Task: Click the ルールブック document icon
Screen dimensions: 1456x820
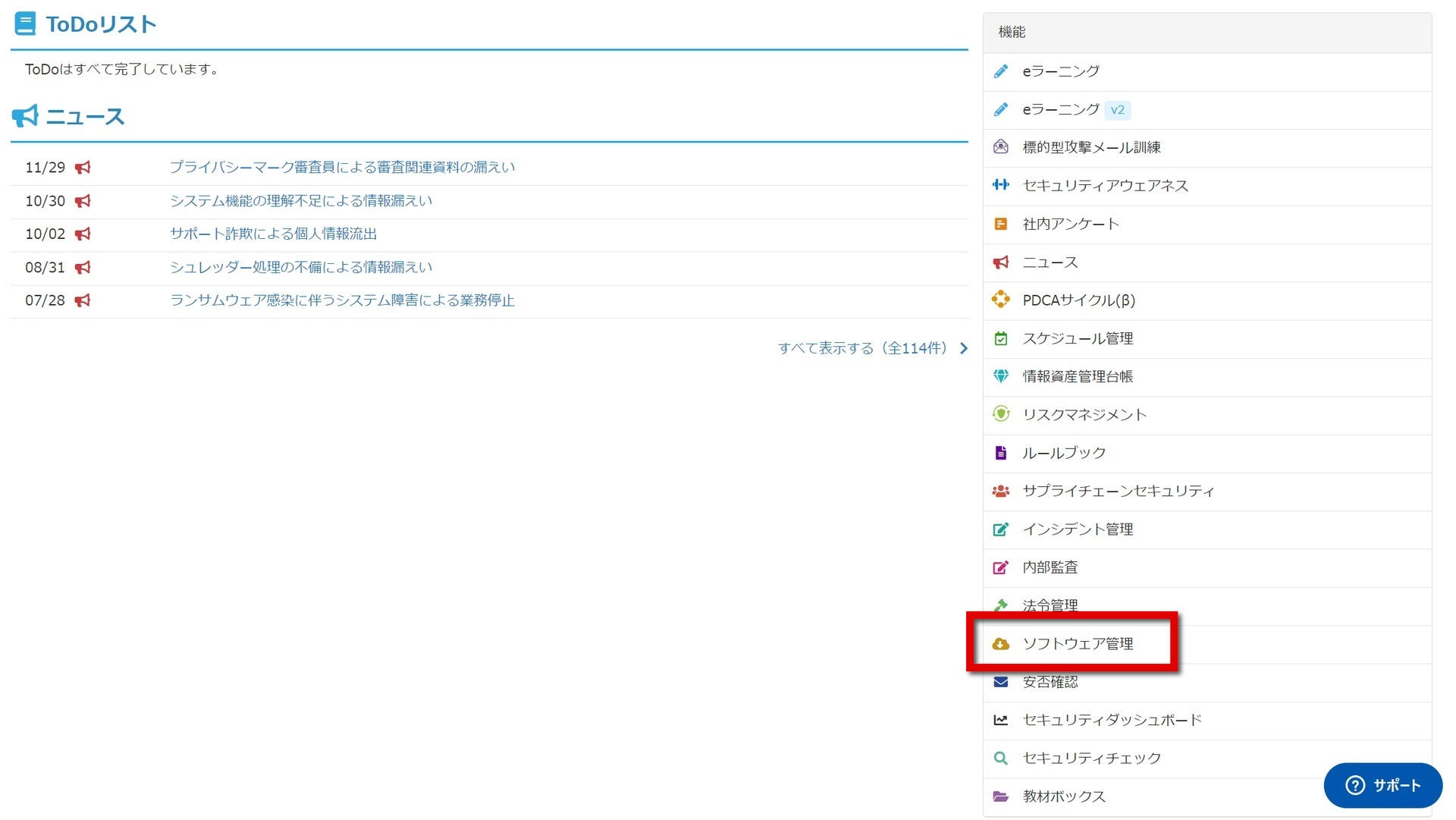Action: pos(1001,453)
